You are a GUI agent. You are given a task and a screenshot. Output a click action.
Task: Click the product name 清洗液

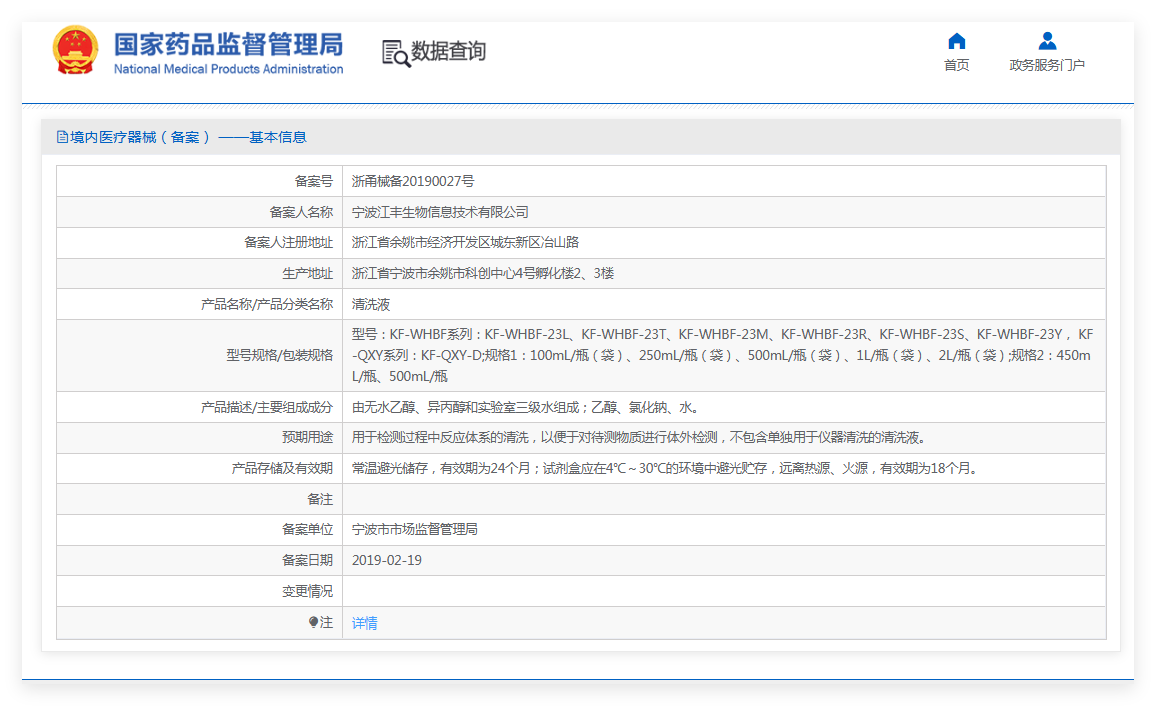371,304
